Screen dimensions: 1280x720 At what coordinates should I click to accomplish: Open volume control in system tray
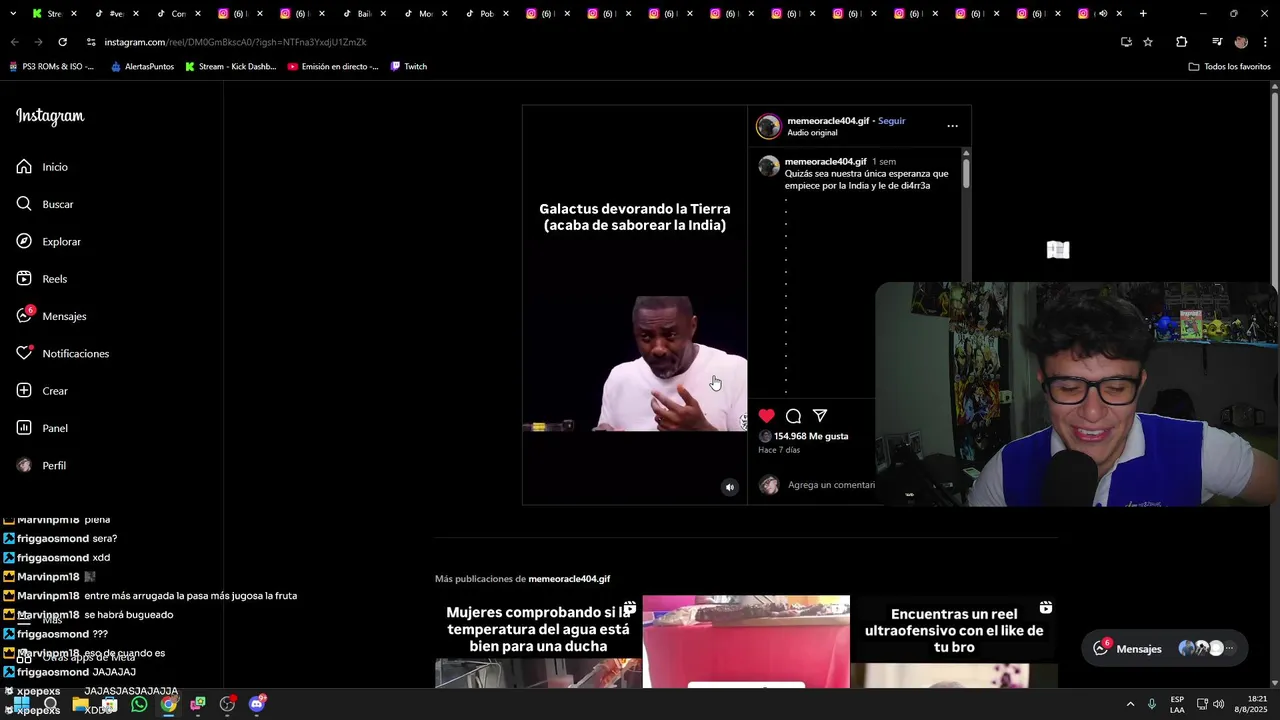click(x=1218, y=704)
